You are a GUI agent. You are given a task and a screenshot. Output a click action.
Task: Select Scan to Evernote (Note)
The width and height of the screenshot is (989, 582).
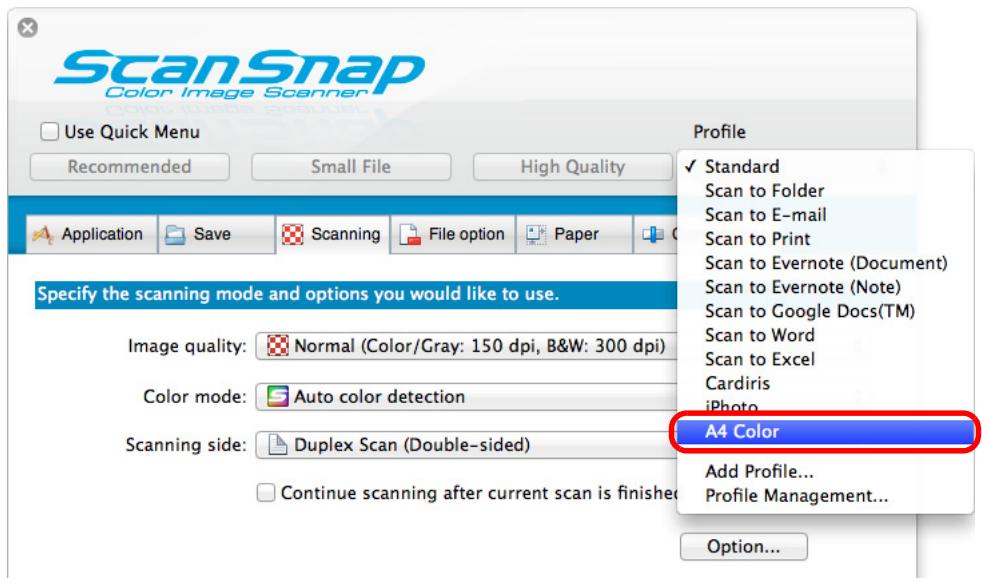click(826, 287)
